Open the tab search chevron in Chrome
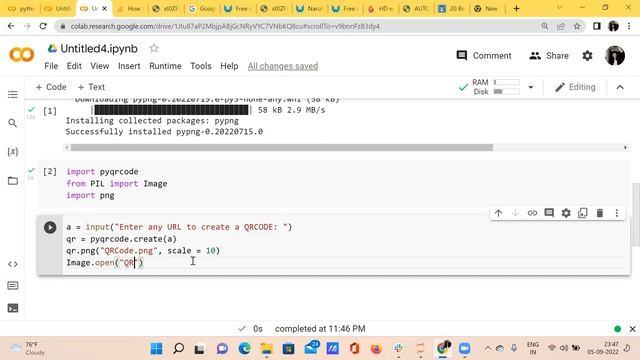This screenshot has height=360, width=640. (x=559, y=8)
